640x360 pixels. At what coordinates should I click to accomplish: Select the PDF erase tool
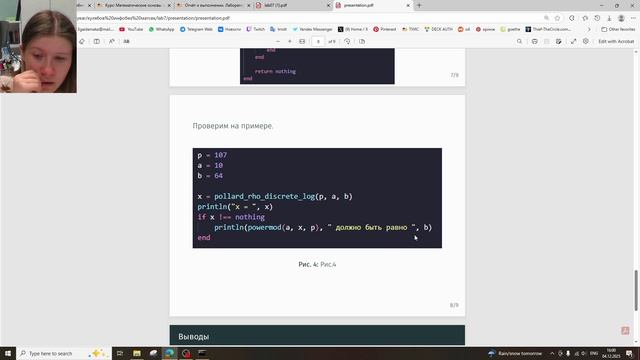click(x=82, y=41)
